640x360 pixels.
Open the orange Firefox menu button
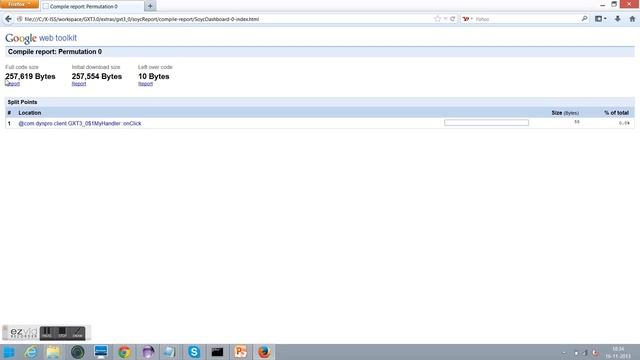[x=19, y=4]
